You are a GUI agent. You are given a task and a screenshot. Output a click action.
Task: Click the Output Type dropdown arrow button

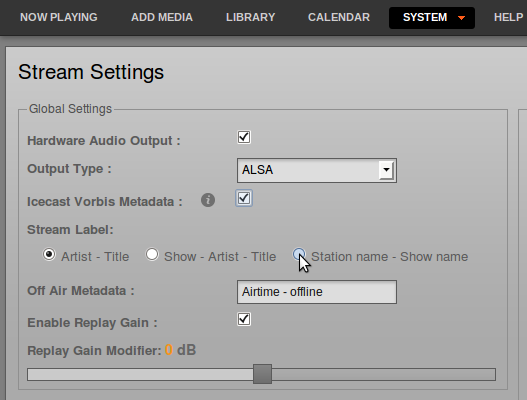tap(386, 170)
